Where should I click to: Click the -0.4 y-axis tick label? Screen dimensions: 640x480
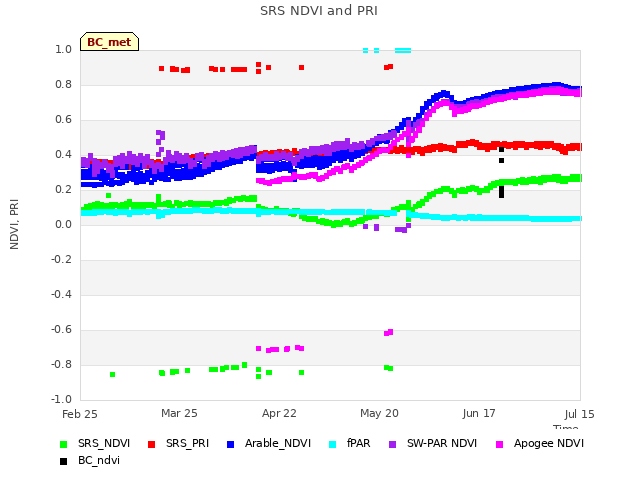tap(61, 295)
